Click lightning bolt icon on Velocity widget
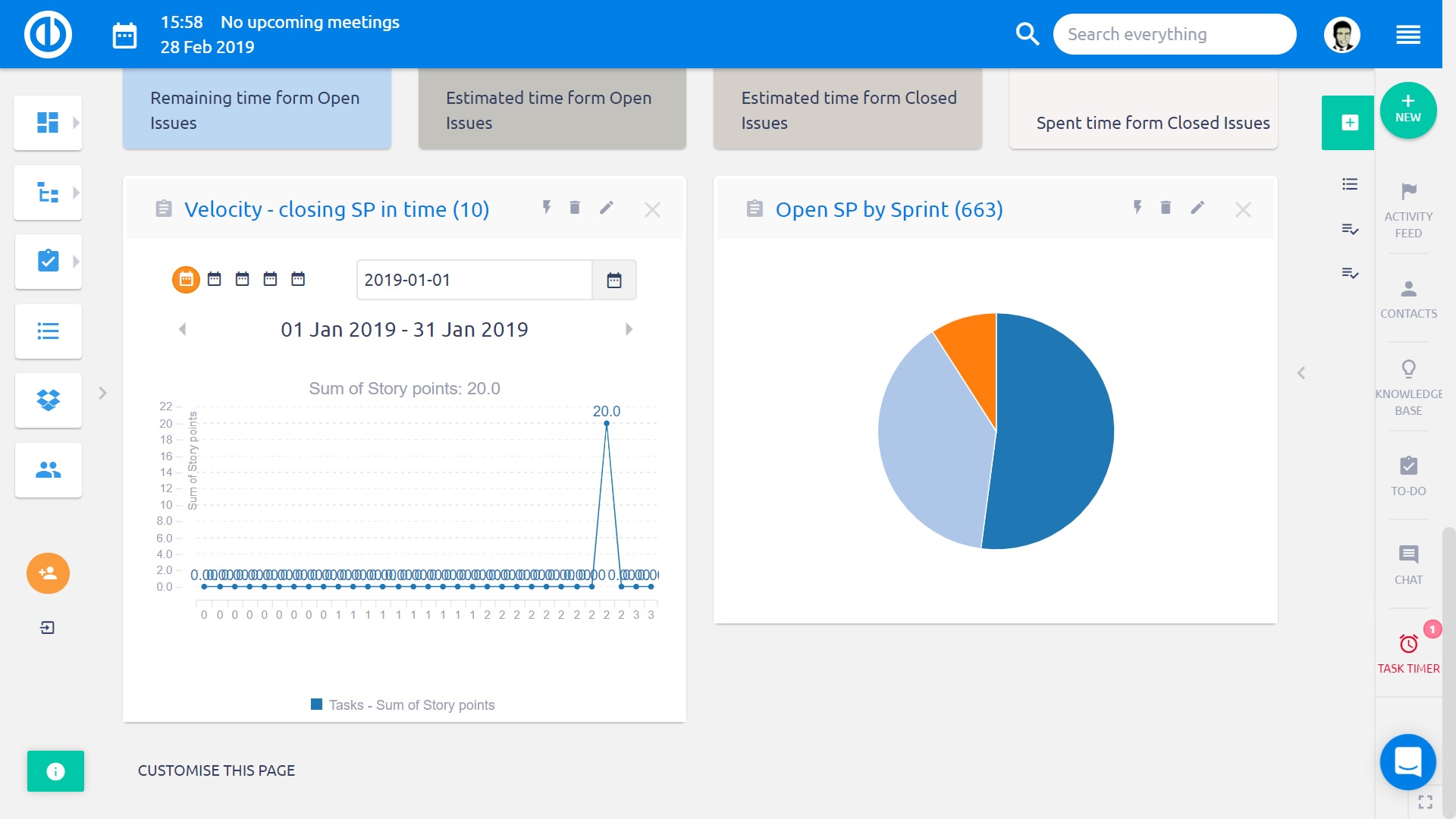Image resolution: width=1456 pixels, height=819 pixels. [x=546, y=208]
